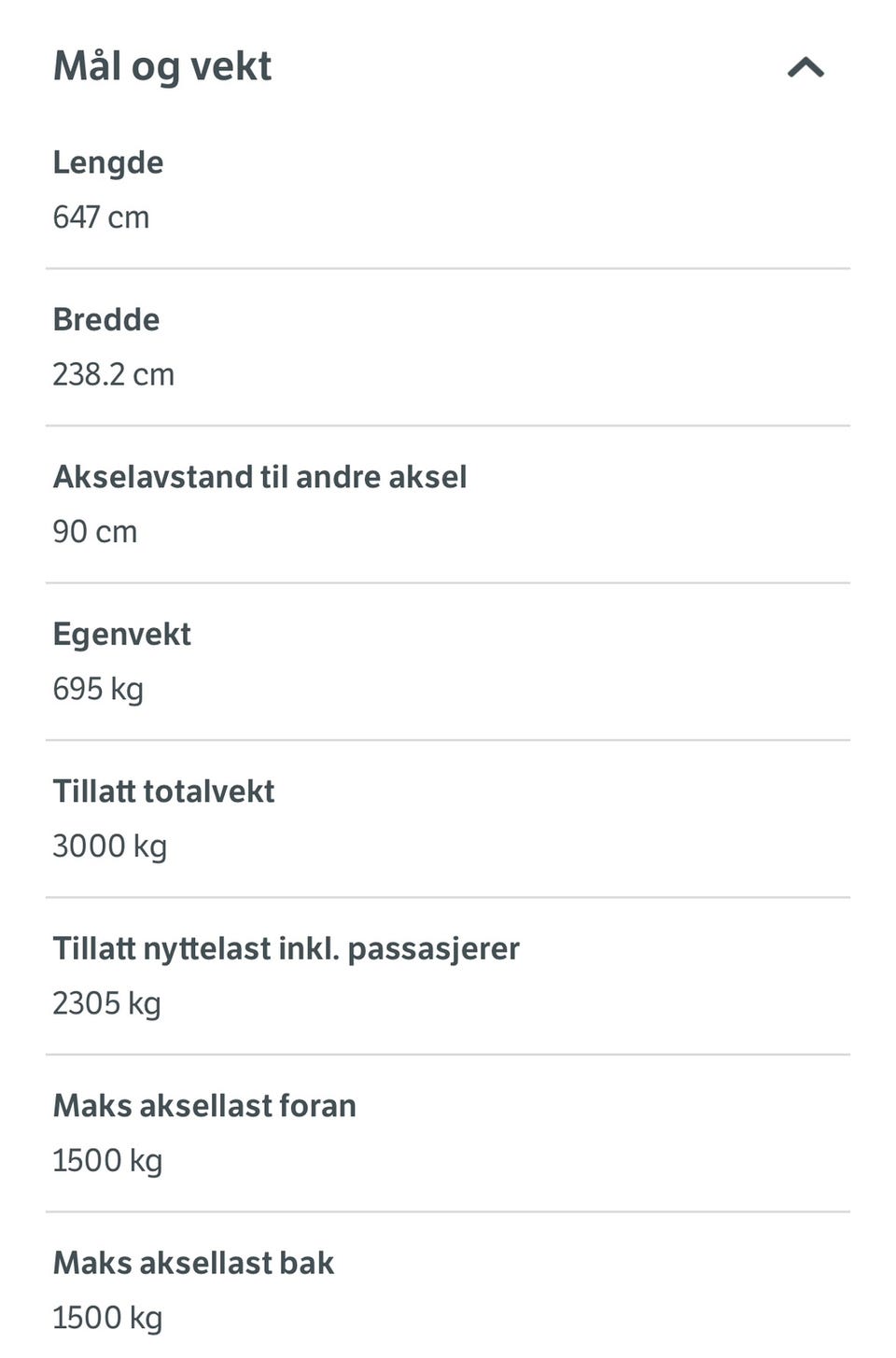Select the 647 cm length value
896x1358 pixels.
click(x=101, y=217)
